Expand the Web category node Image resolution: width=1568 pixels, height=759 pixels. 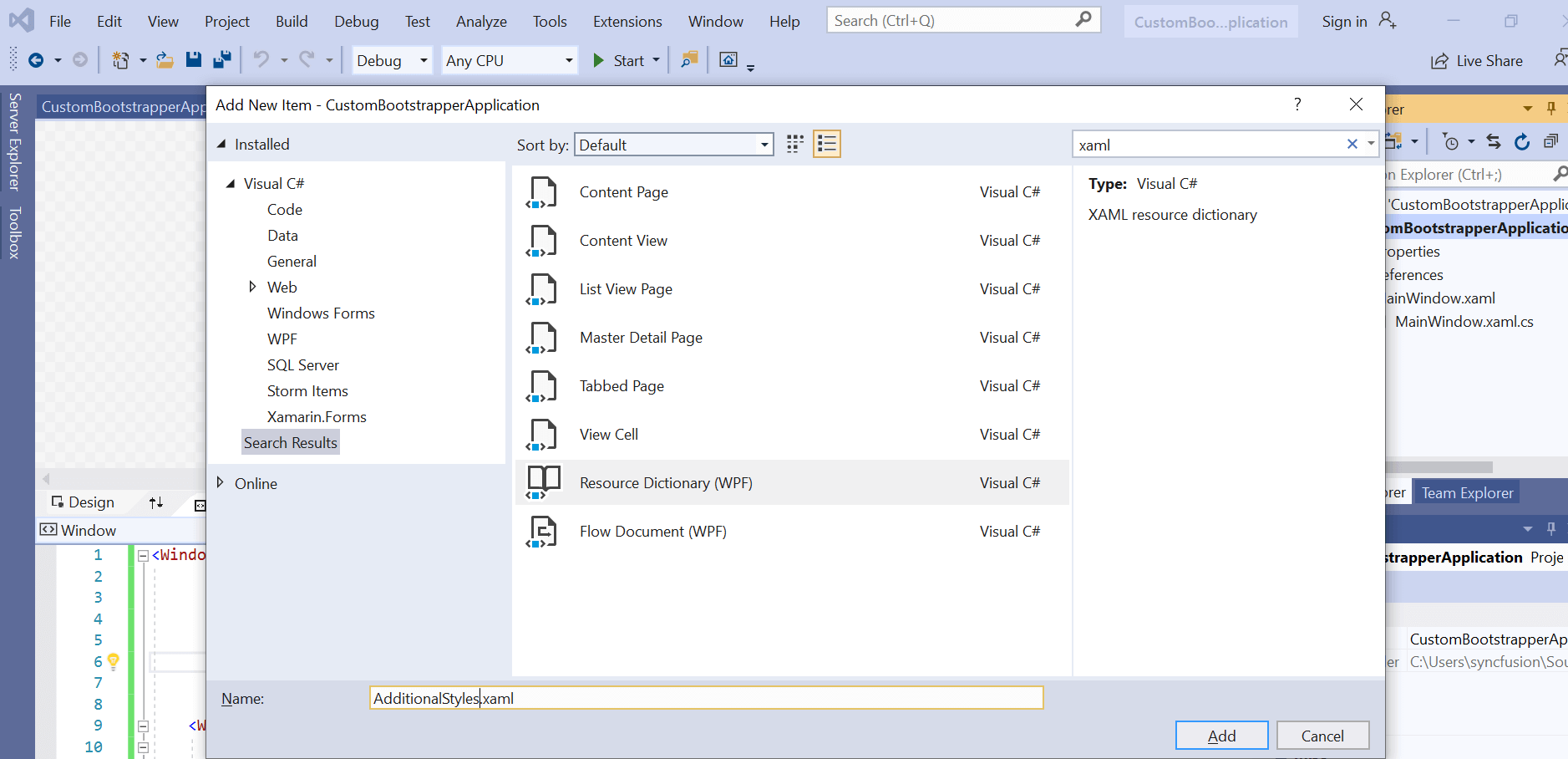[x=252, y=287]
